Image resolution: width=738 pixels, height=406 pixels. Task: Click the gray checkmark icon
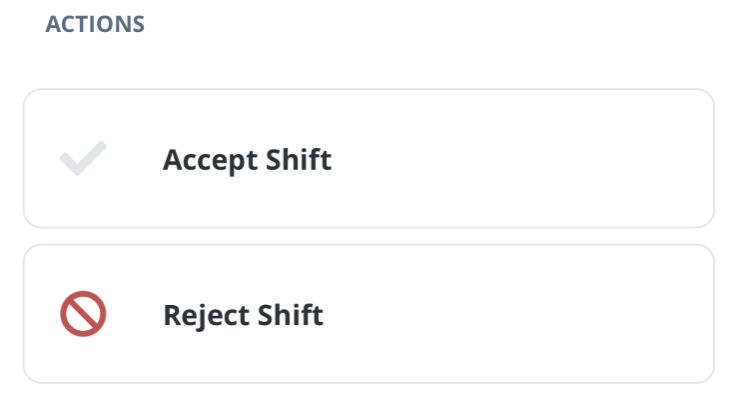[83, 158]
